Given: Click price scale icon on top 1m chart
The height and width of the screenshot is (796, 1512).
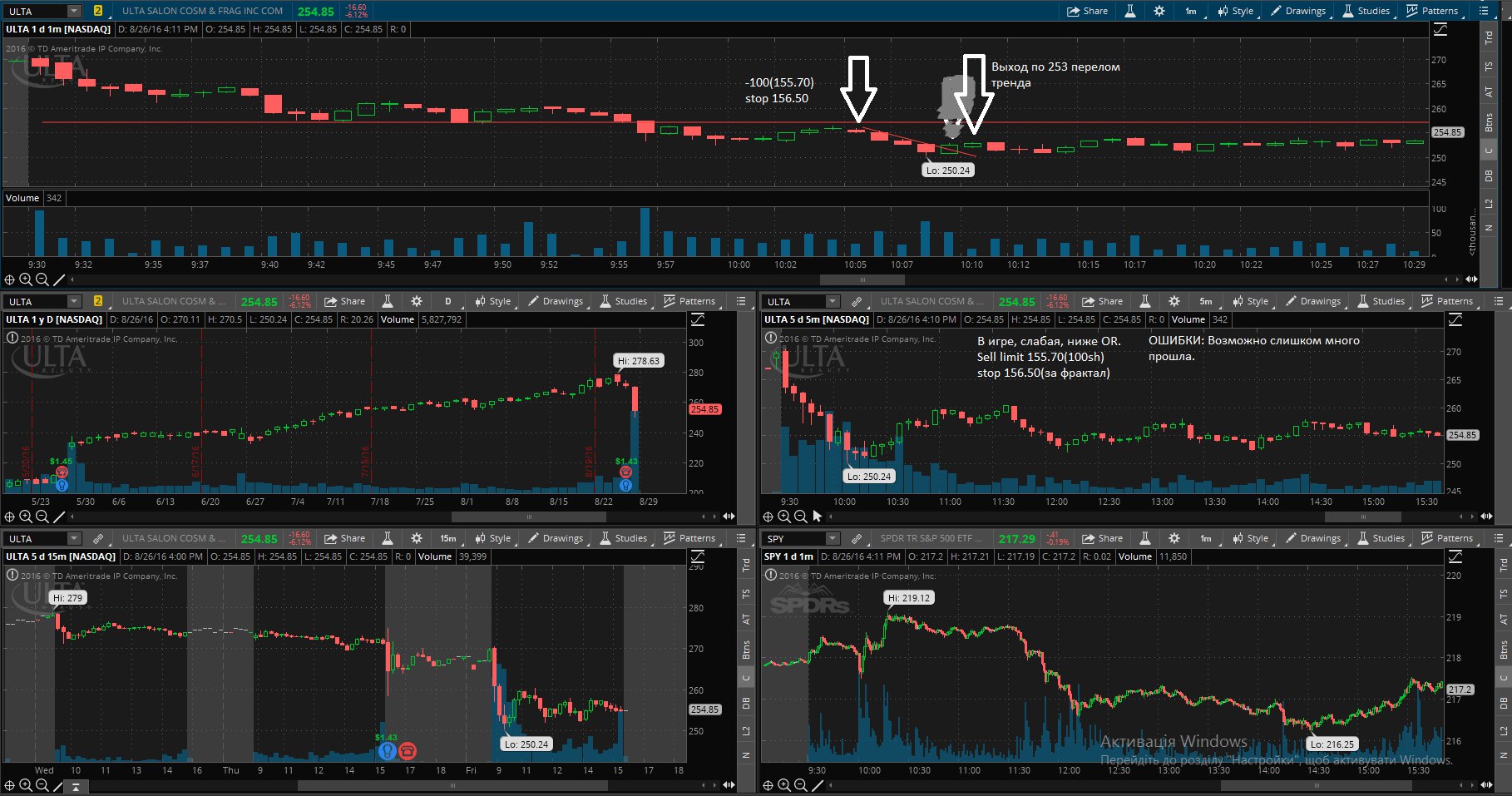Looking at the screenshot, I should point(1440,29).
